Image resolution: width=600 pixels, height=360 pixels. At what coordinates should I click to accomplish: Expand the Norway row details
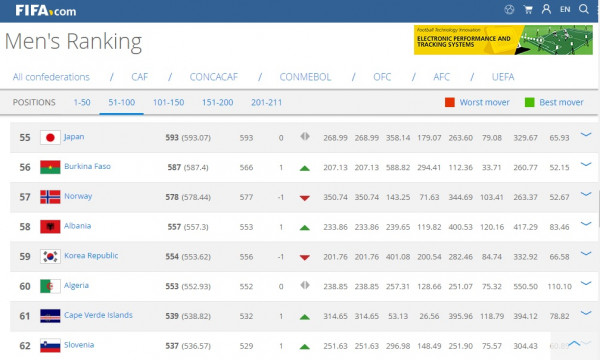coord(586,194)
